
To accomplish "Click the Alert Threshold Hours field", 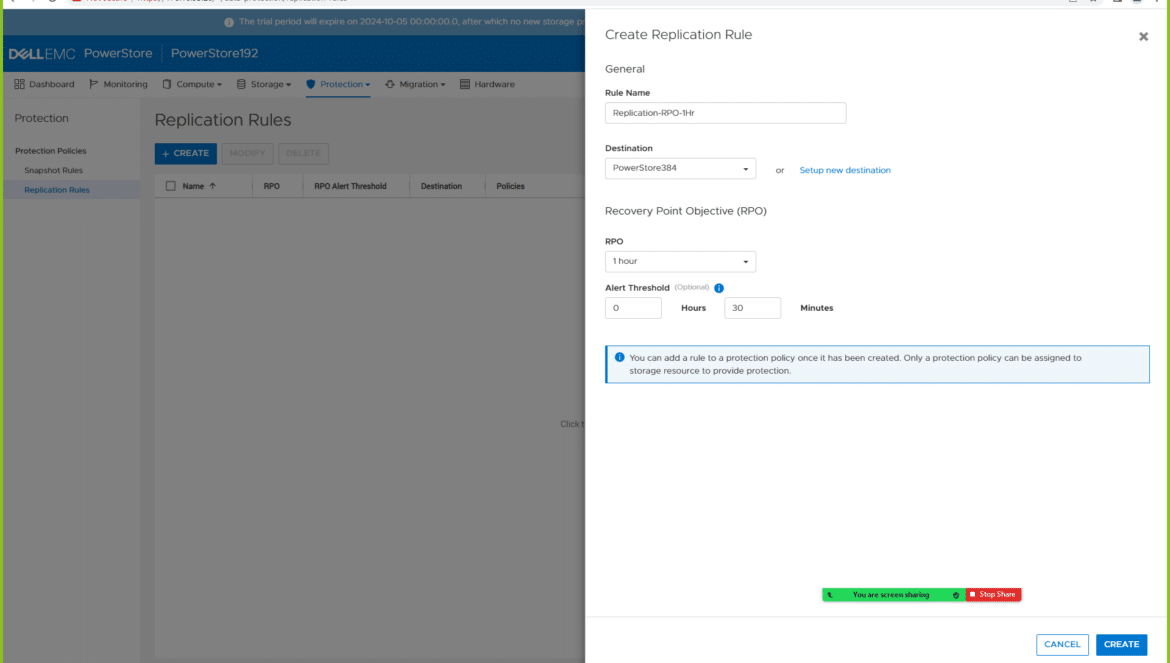I will 634,308.
